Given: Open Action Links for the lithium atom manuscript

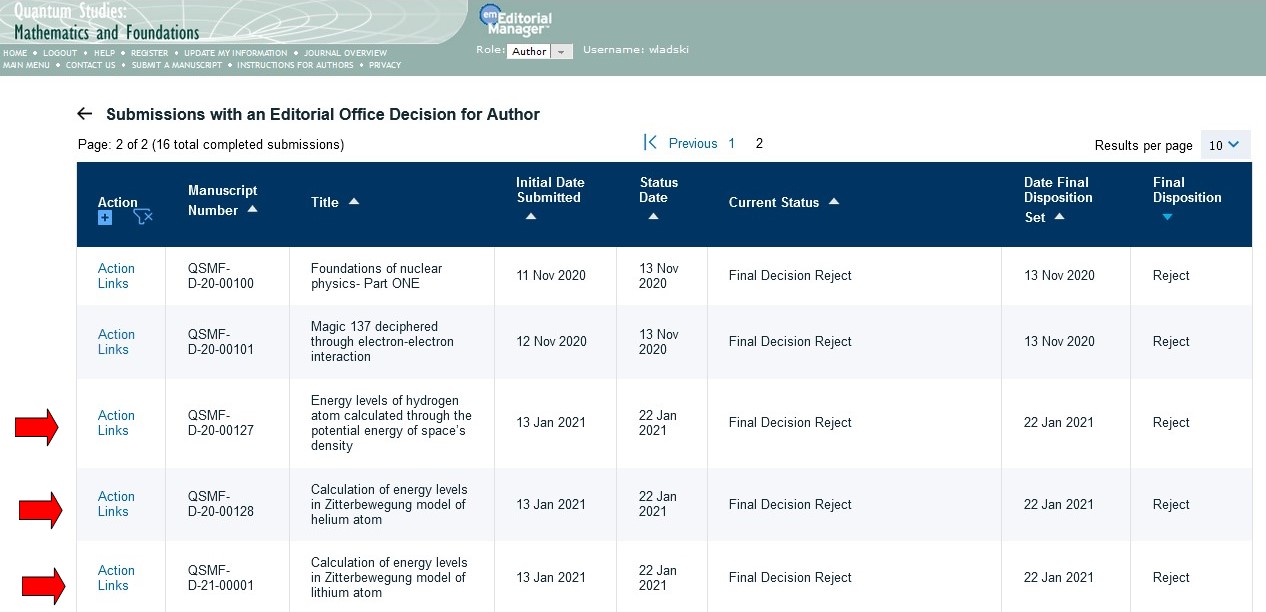Looking at the screenshot, I should click(115, 578).
